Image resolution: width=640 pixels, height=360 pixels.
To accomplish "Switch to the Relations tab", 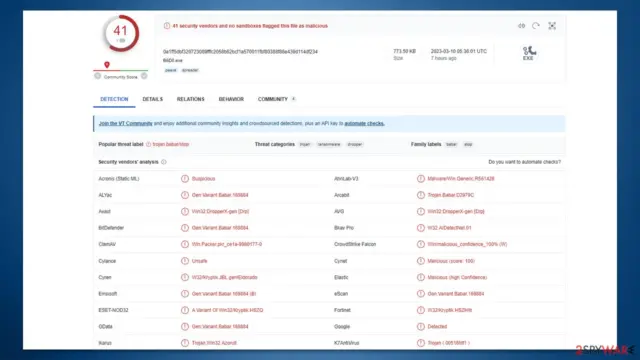I will point(191,99).
